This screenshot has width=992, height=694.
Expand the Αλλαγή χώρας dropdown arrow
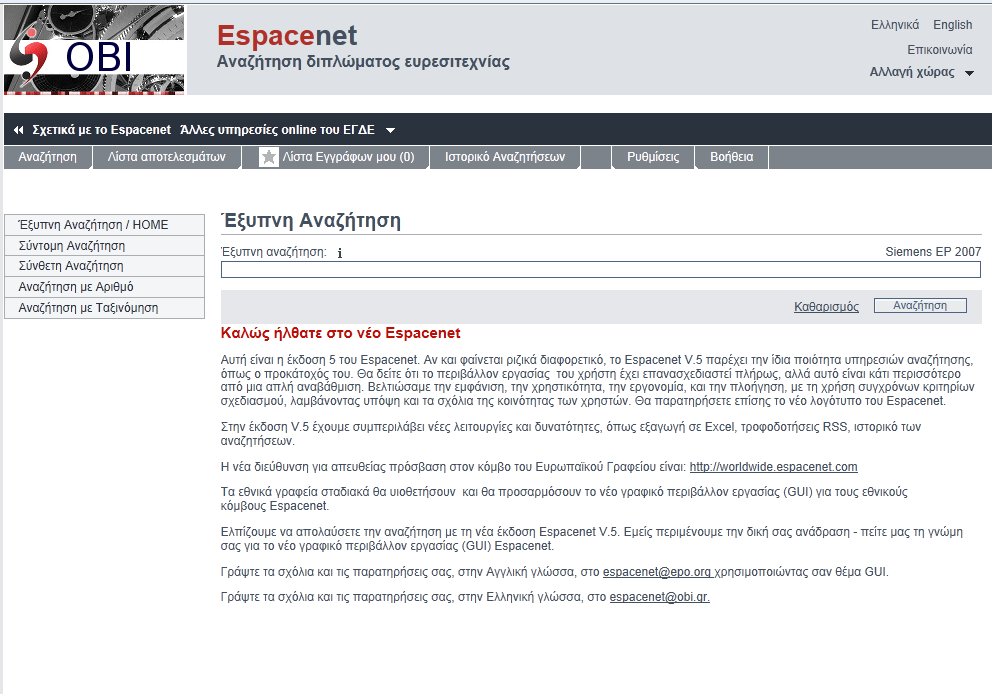pos(969,73)
